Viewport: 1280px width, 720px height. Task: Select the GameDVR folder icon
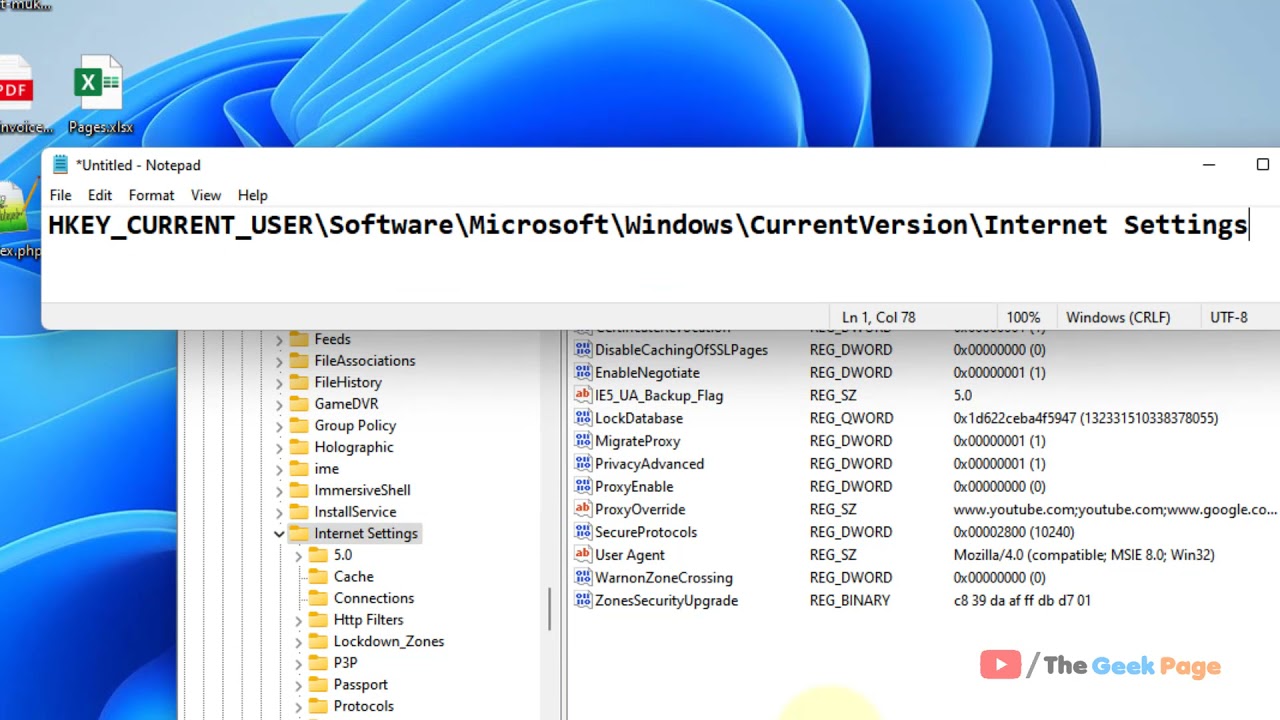coord(298,404)
